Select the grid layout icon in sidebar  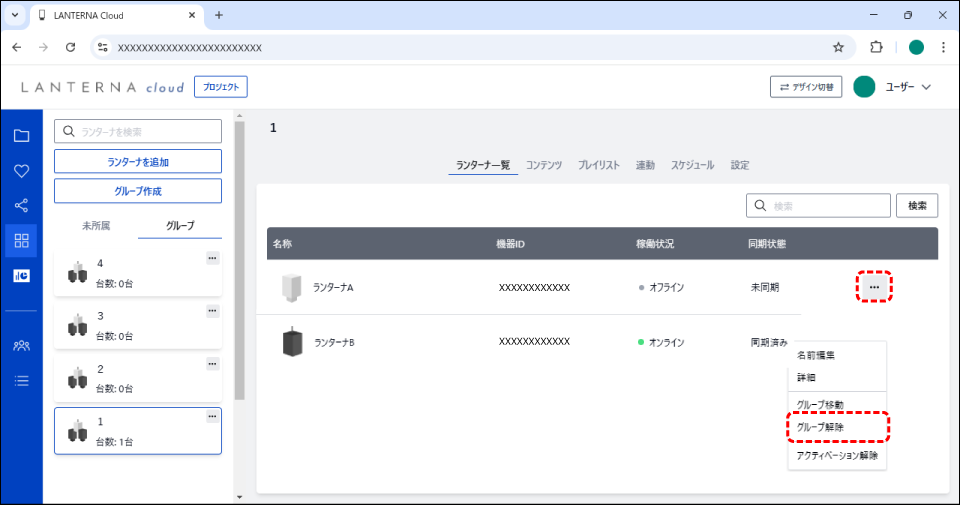21,240
